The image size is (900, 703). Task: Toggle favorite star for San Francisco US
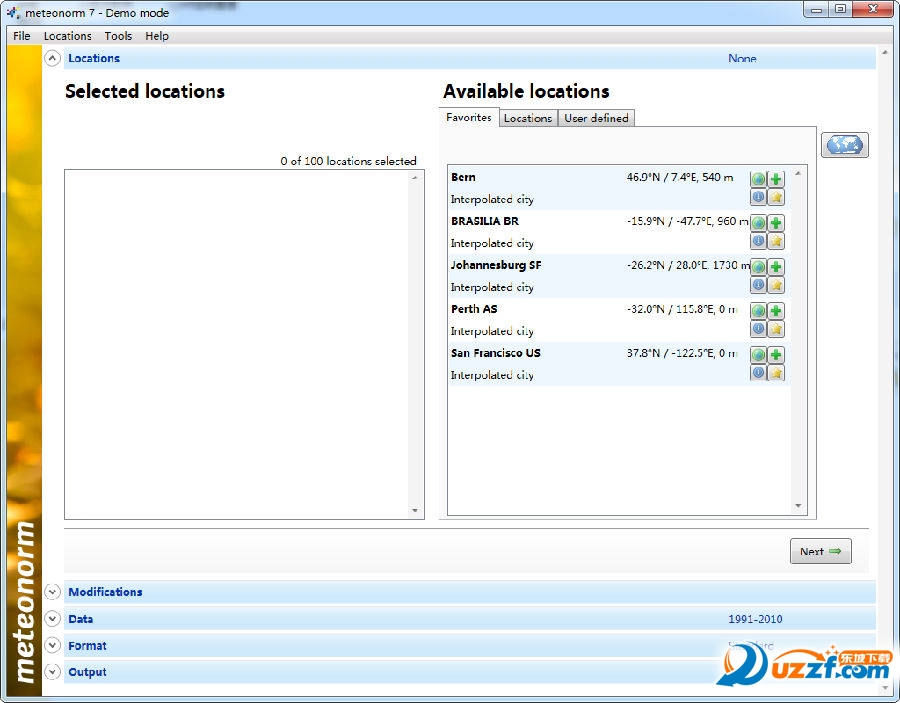tap(776, 372)
